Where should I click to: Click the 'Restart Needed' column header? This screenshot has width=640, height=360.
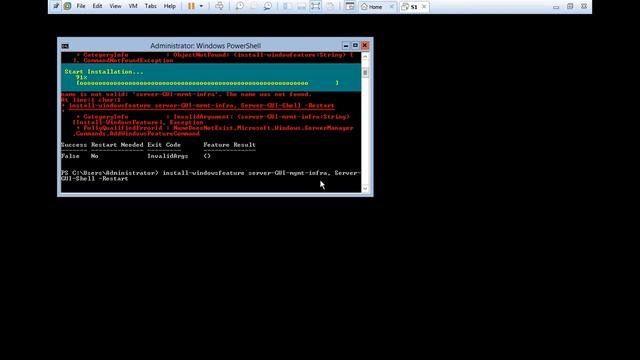pos(117,145)
